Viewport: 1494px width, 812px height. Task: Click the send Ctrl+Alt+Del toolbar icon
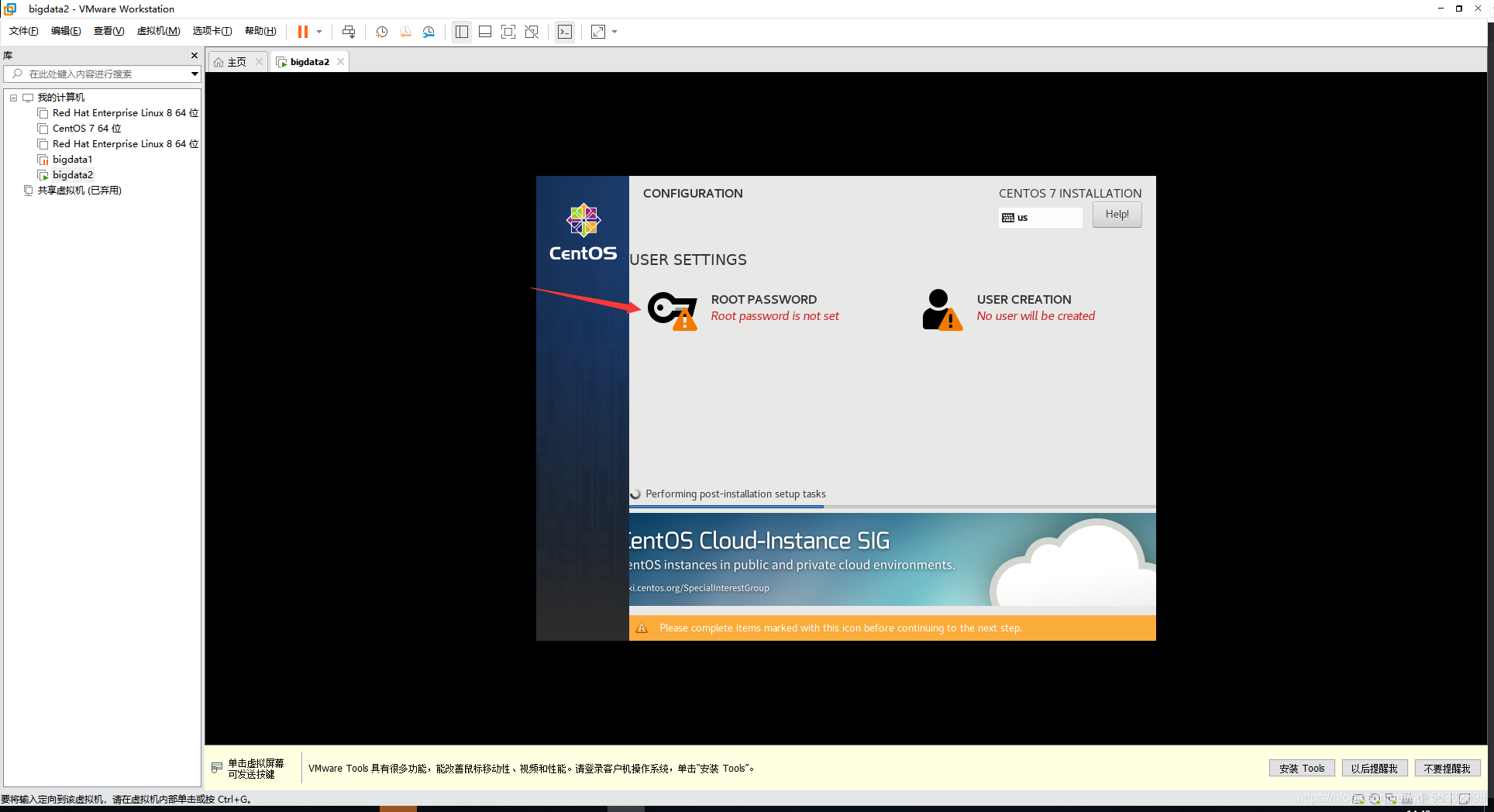[x=349, y=32]
